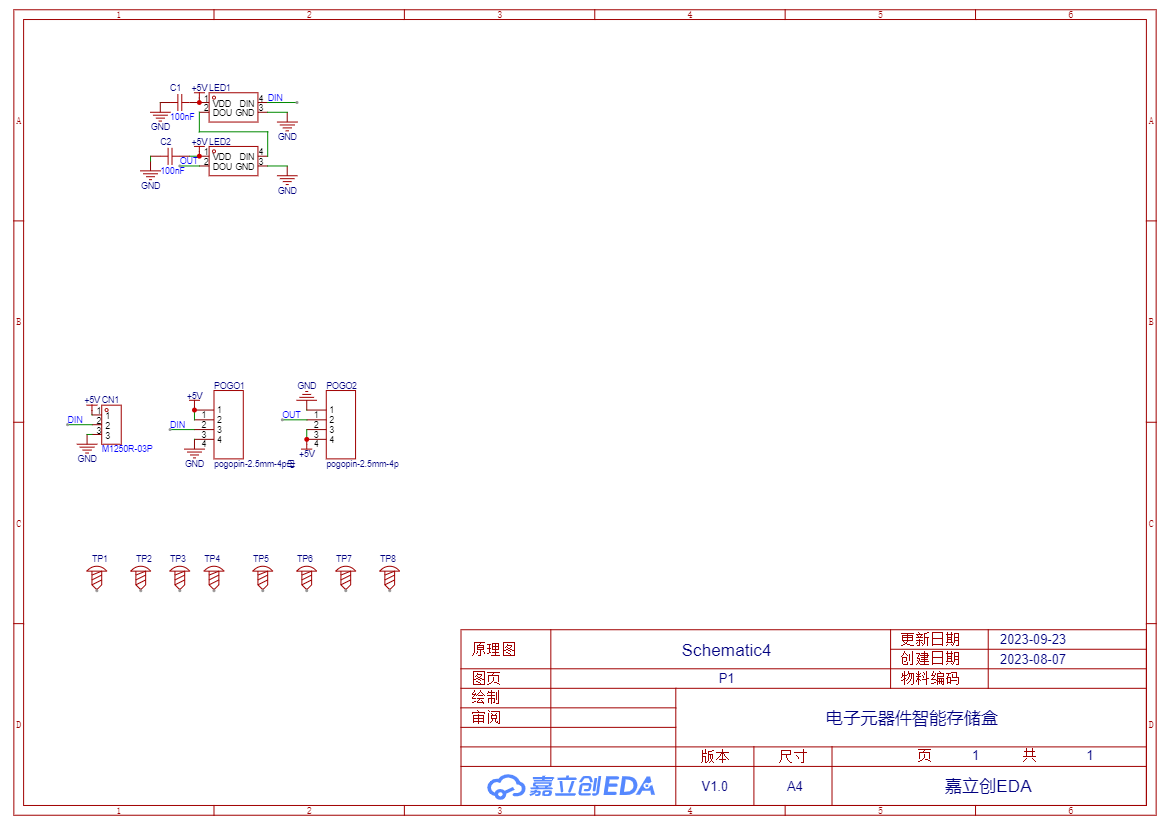Select capacitor C2 symbol
Image resolution: width=1170 pixels, height=825 pixels.
169,156
